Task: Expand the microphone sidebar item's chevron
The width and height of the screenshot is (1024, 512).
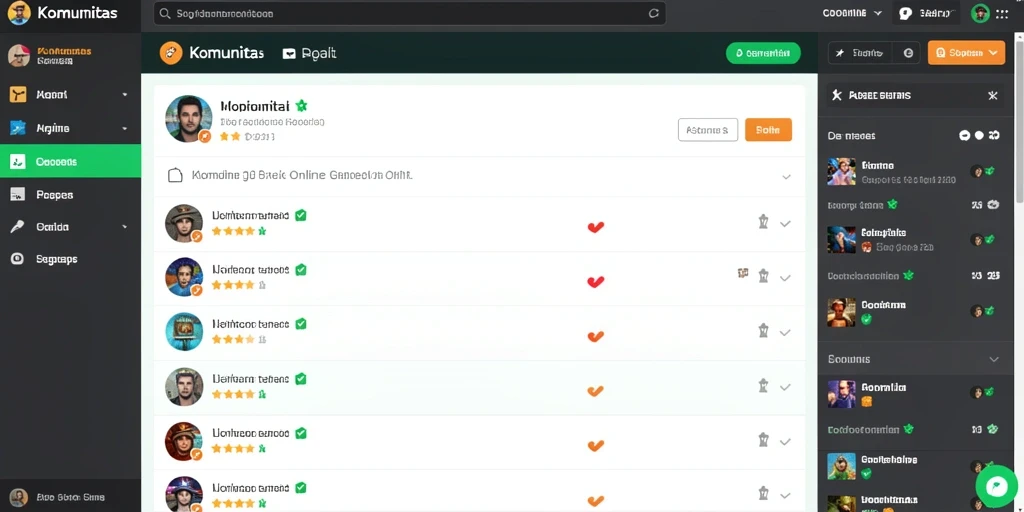Action: pos(125,227)
